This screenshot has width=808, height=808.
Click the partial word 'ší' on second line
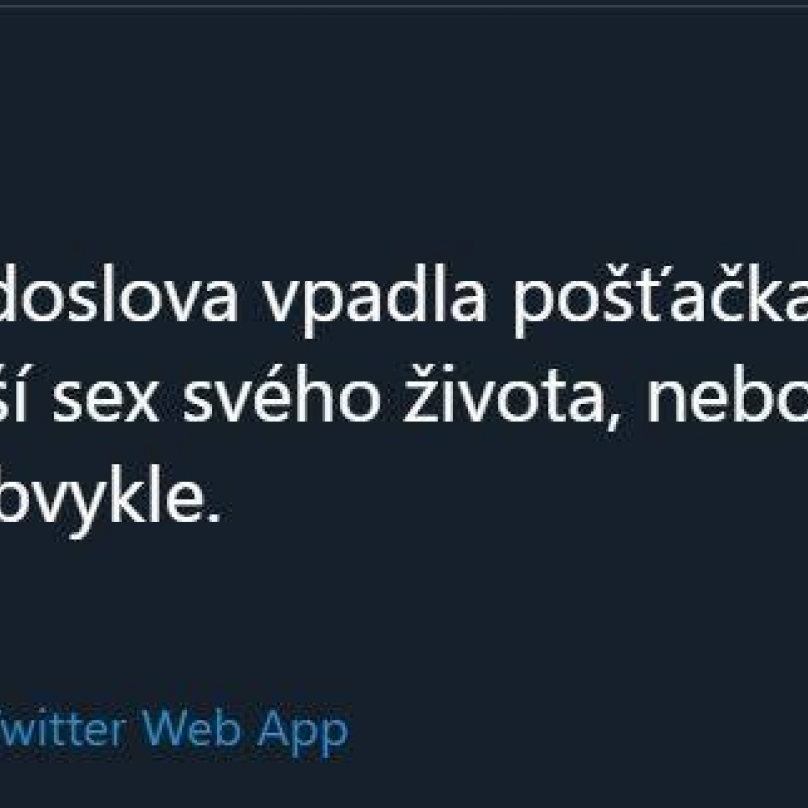coord(13,393)
